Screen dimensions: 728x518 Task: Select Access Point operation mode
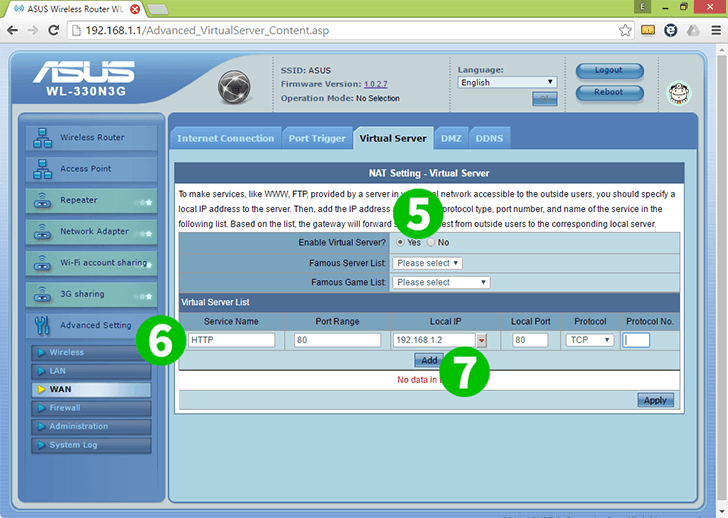pyautogui.click(x=91, y=169)
